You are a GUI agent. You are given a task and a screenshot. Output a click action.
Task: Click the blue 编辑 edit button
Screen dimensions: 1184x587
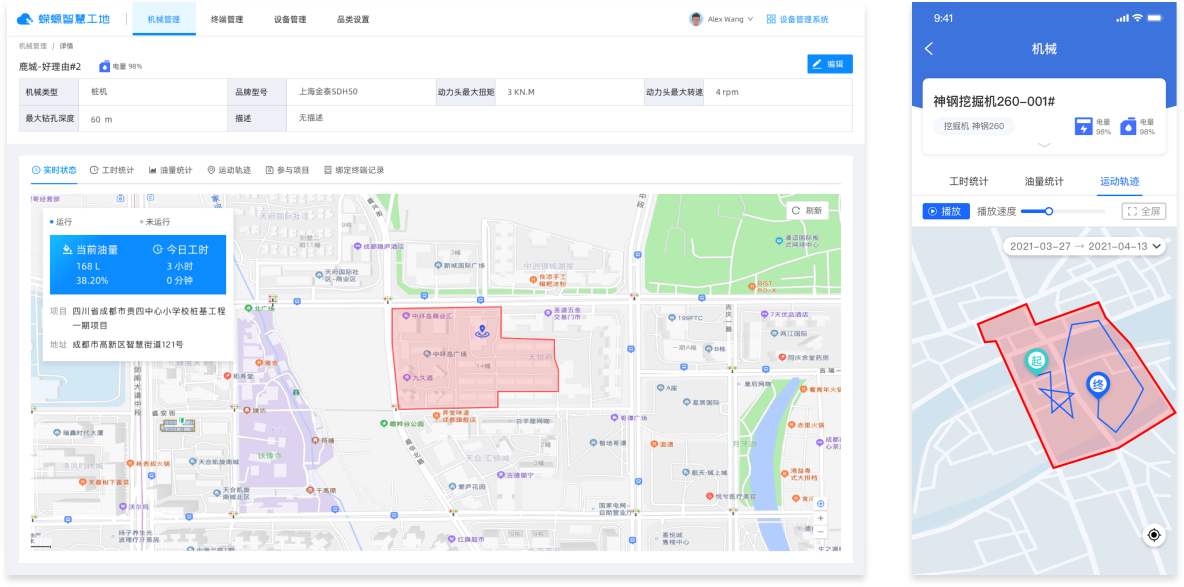[829, 64]
